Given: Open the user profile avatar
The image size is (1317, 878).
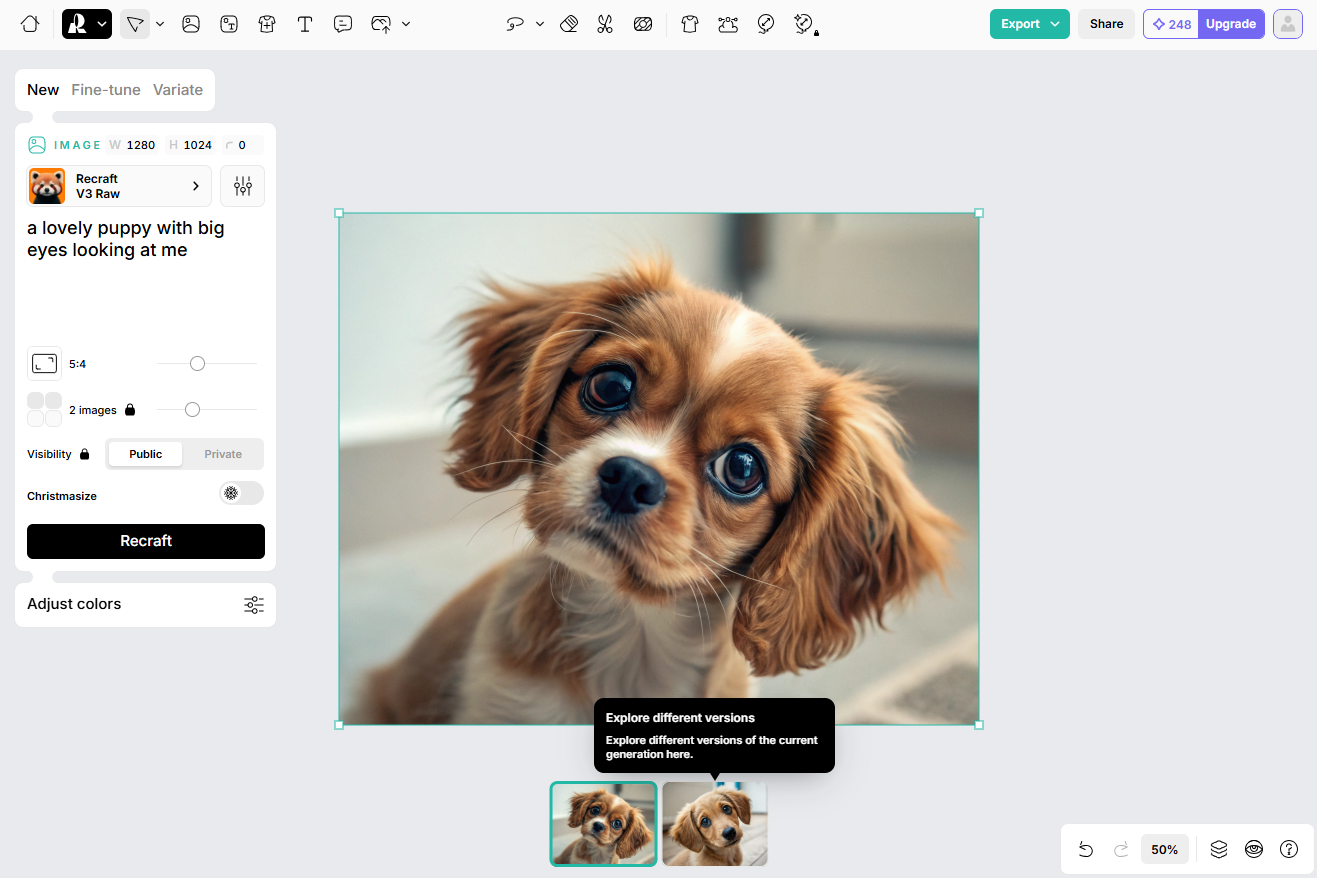Looking at the screenshot, I should [x=1288, y=24].
